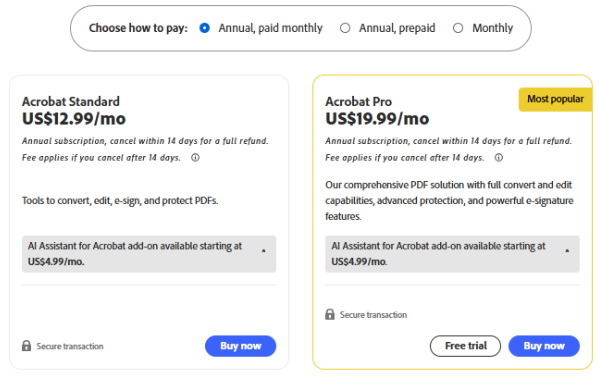
Task: Click the Acrobat Standard plan title
Action: (x=71, y=102)
